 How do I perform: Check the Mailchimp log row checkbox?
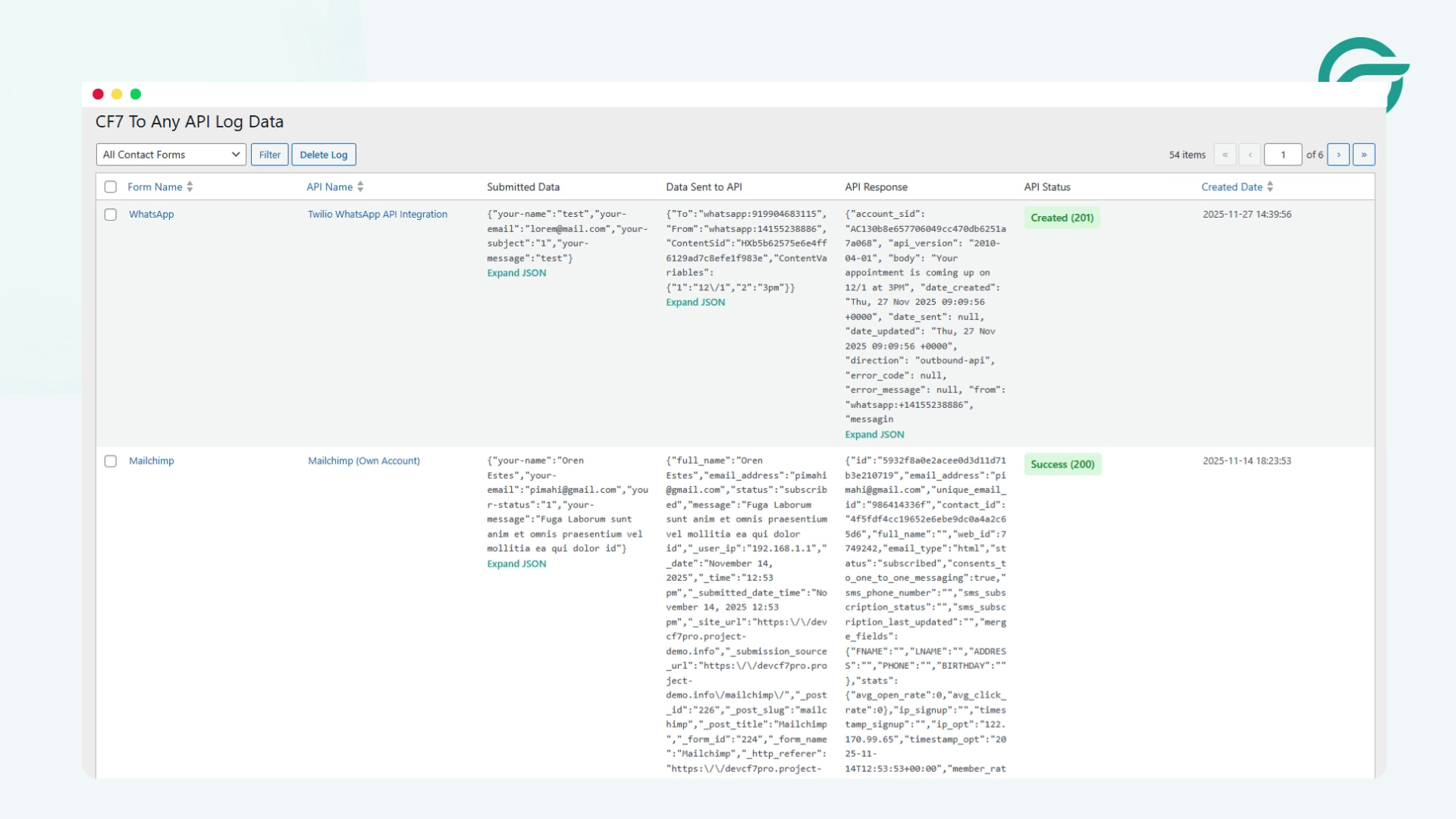tap(111, 460)
